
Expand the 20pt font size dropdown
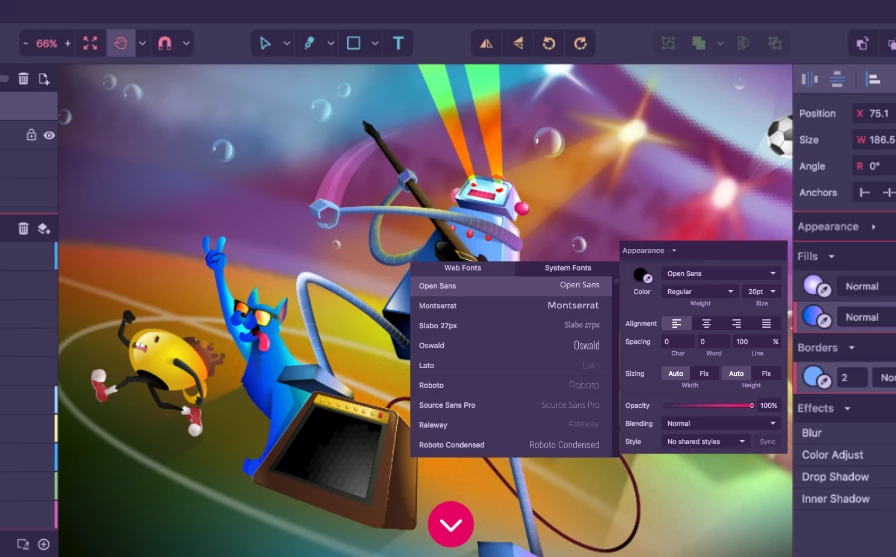pos(762,291)
